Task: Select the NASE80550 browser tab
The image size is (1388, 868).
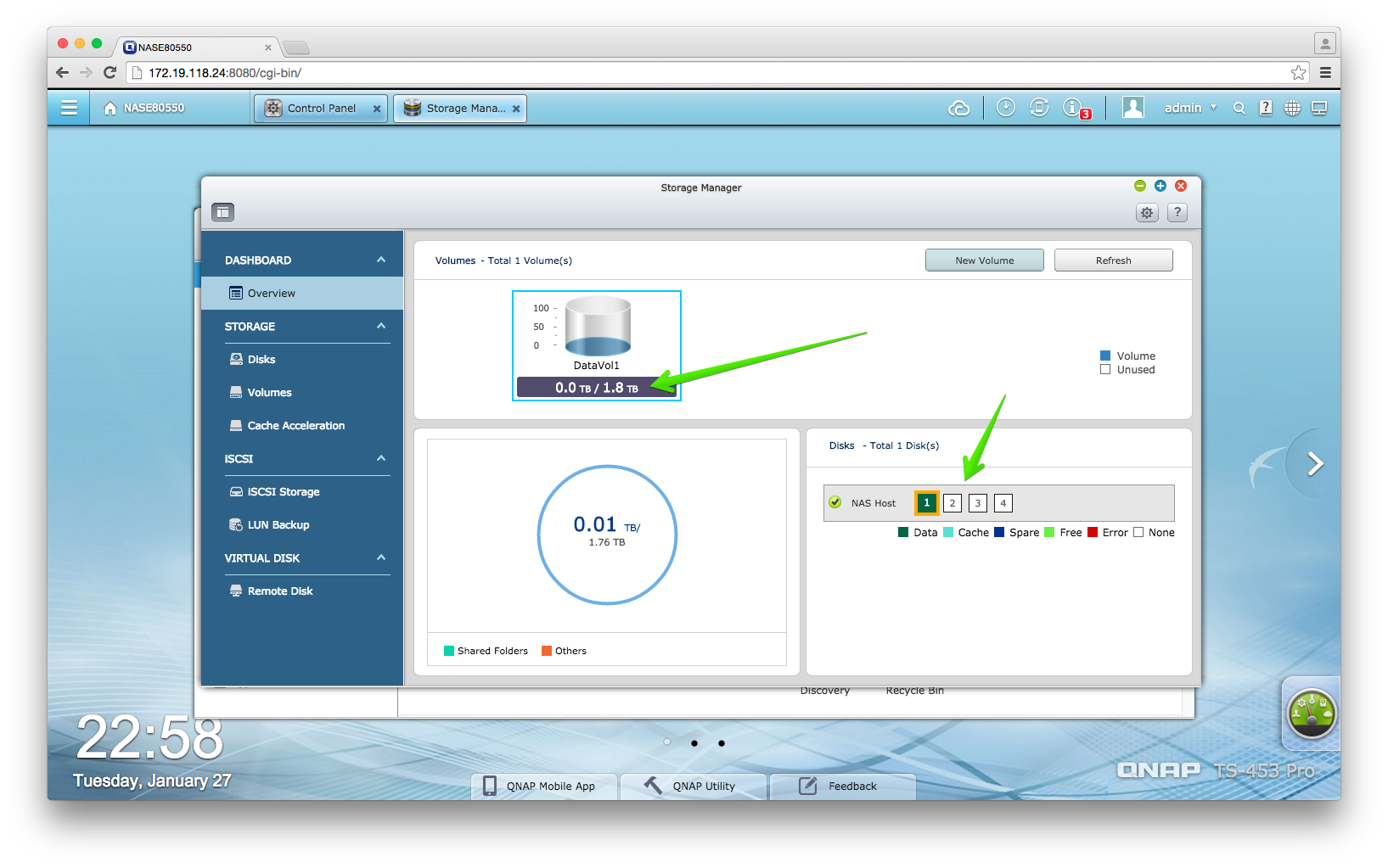Action: tap(198, 48)
